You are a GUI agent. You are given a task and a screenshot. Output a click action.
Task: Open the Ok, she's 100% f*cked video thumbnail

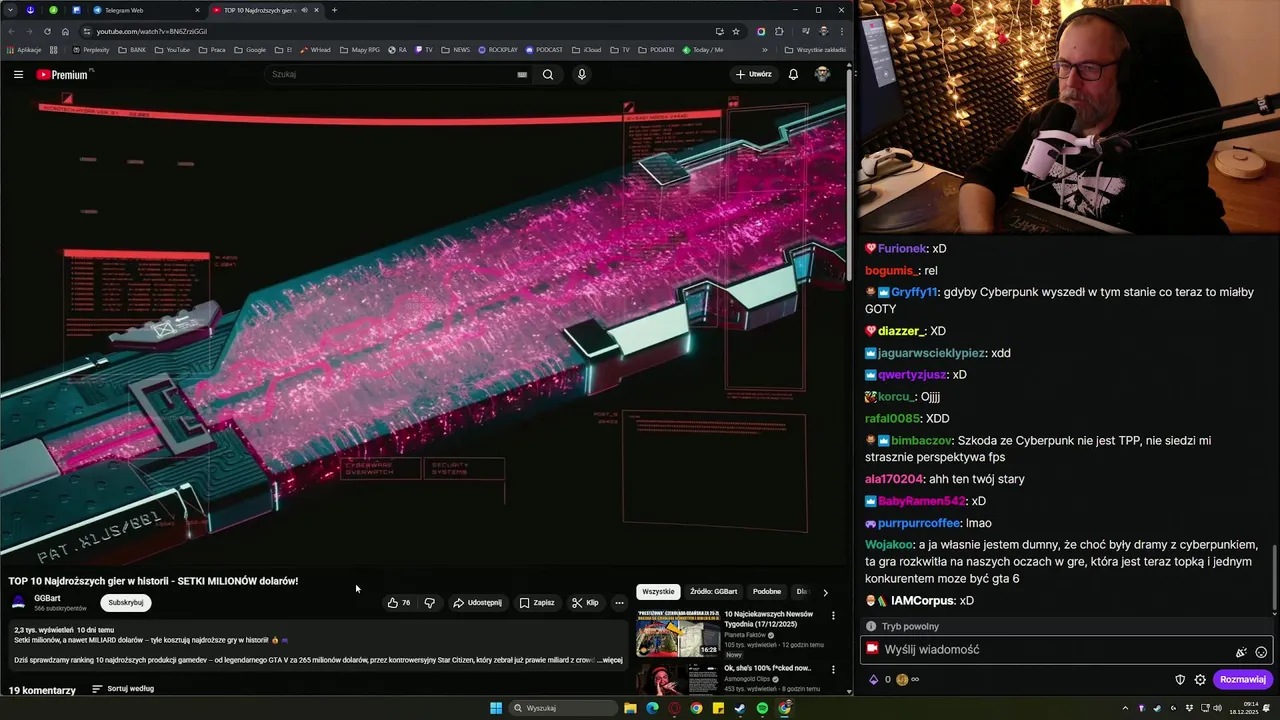click(x=678, y=680)
